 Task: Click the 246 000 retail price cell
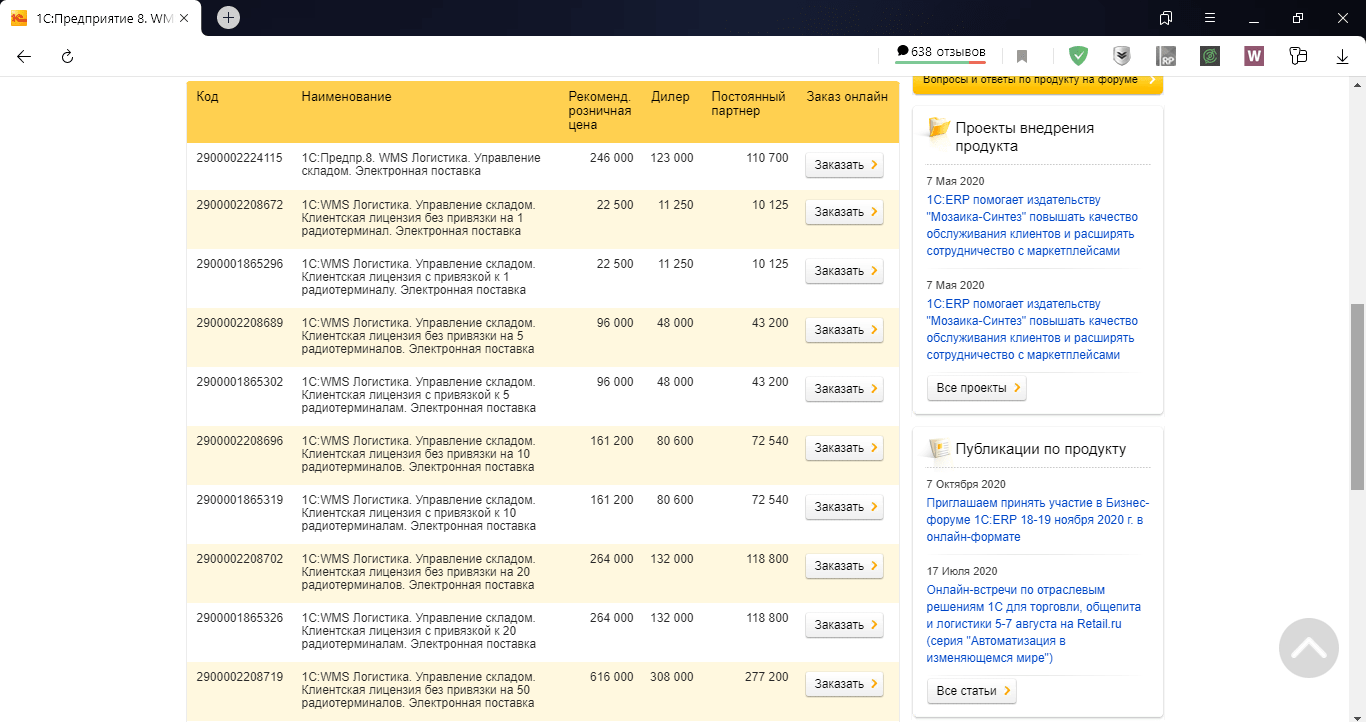611,158
